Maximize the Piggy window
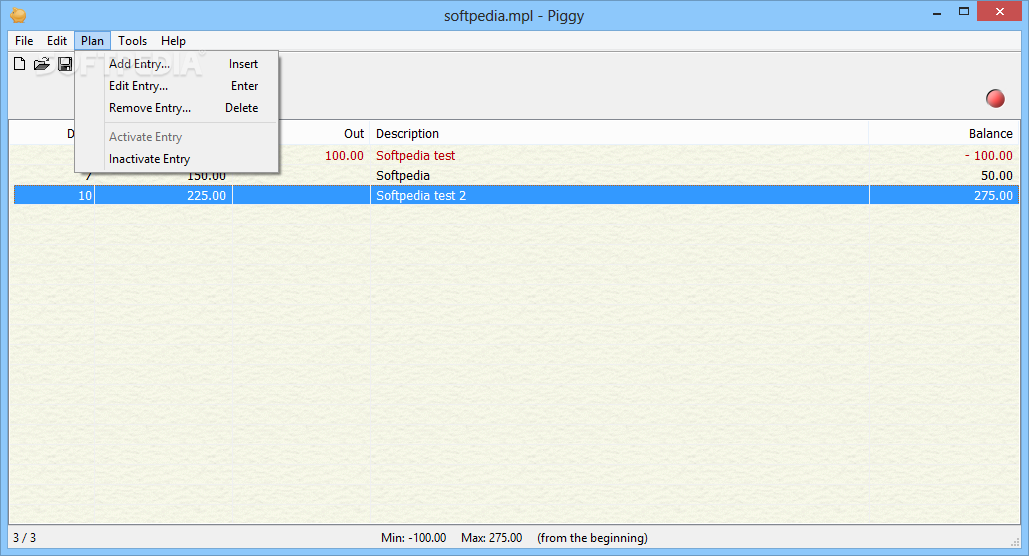This screenshot has width=1029, height=556. point(964,12)
